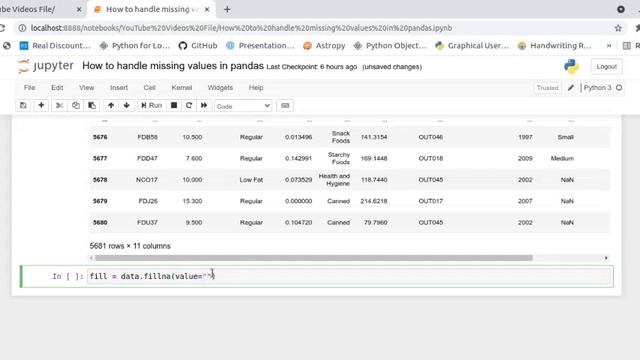The height and width of the screenshot is (360, 640).
Task: Rename notebook title 'How to handle missing values in pandas'
Action: (x=173, y=66)
